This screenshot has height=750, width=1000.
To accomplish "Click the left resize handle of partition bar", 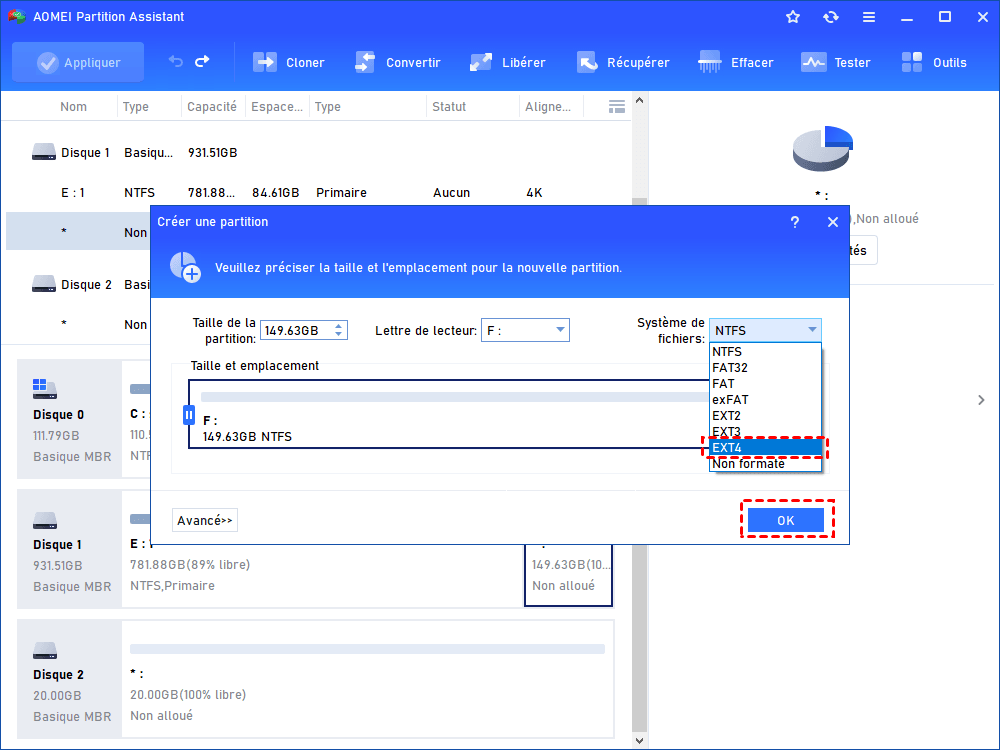I will (189, 415).
